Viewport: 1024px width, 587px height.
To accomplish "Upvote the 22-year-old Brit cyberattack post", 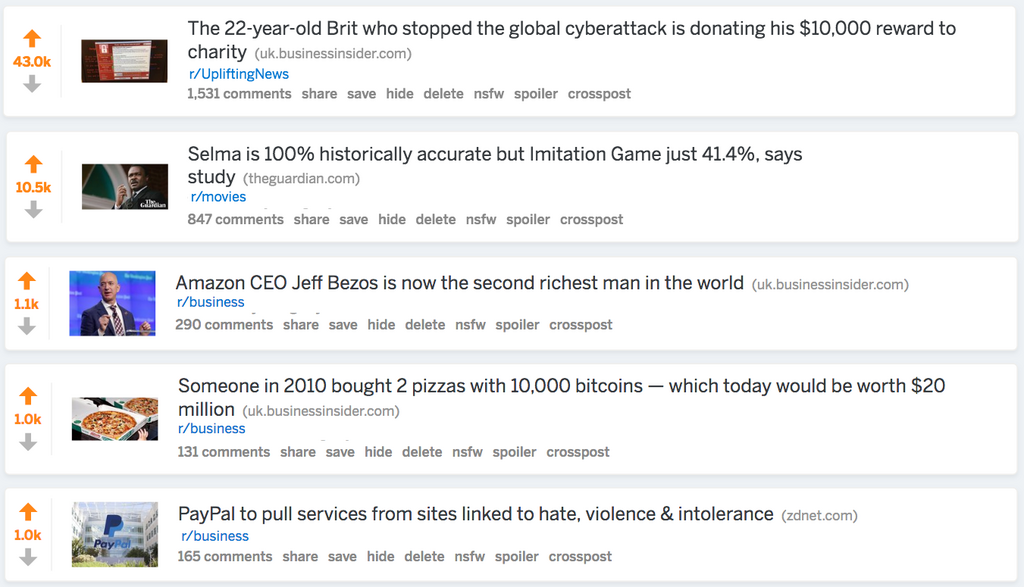I will tap(32, 39).
